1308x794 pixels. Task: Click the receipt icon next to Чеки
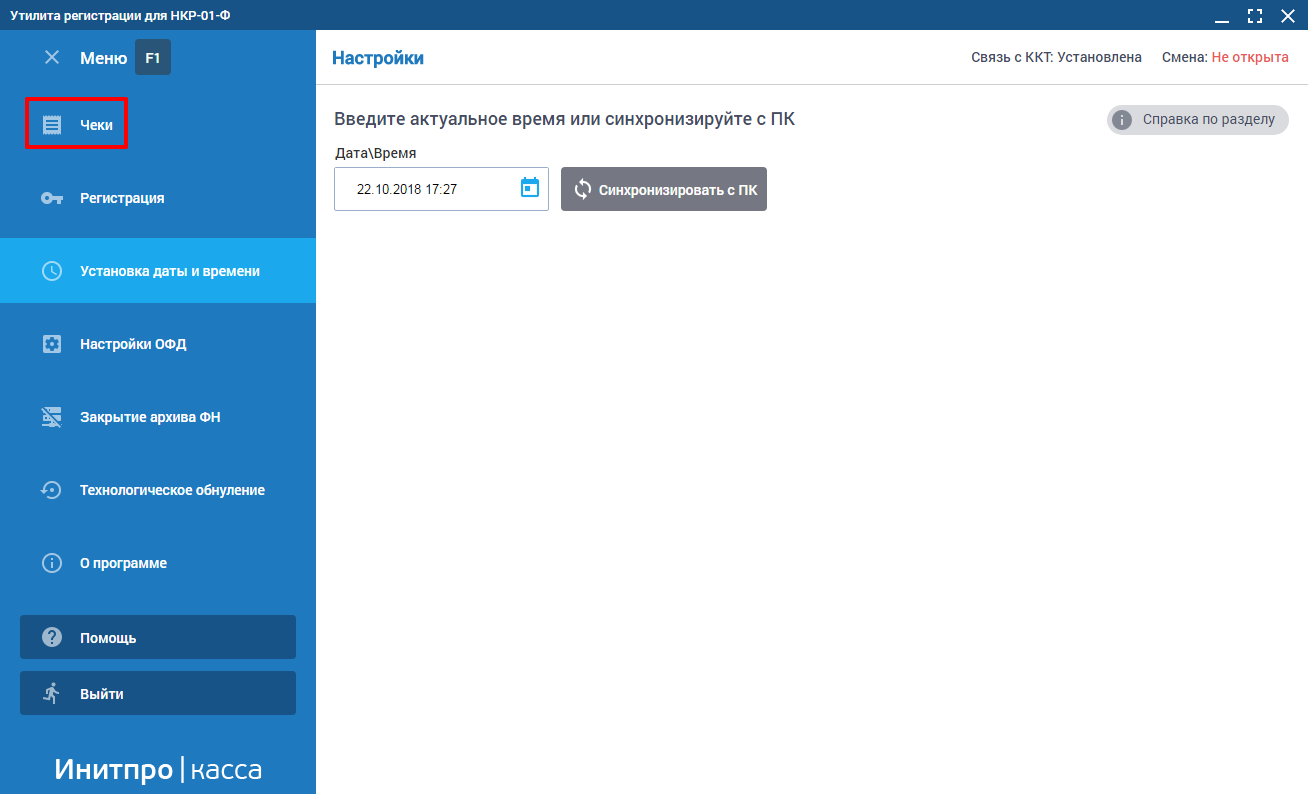click(52, 125)
